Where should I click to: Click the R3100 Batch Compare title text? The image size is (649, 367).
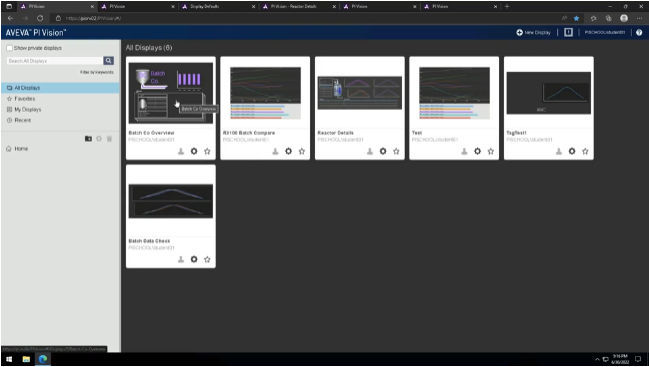[249, 133]
